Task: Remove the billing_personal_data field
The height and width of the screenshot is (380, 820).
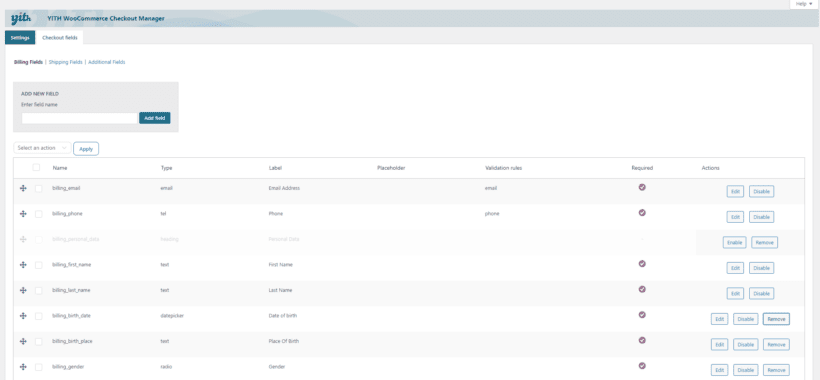Action: (x=765, y=243)
